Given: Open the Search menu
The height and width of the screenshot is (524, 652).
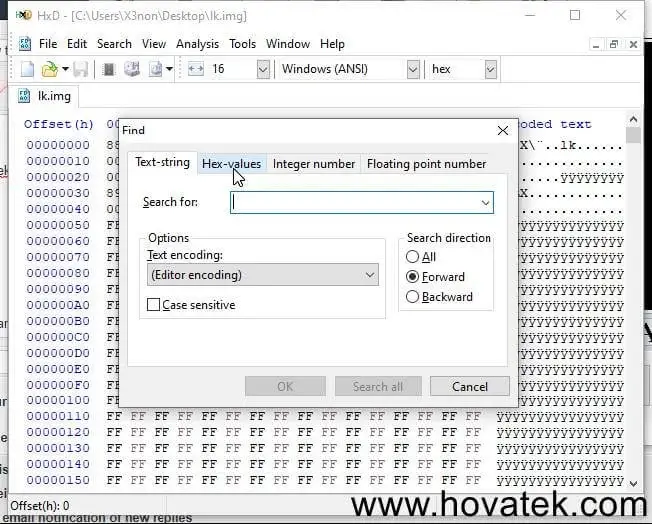Looking at the screenshot, I should pos(114,44).
